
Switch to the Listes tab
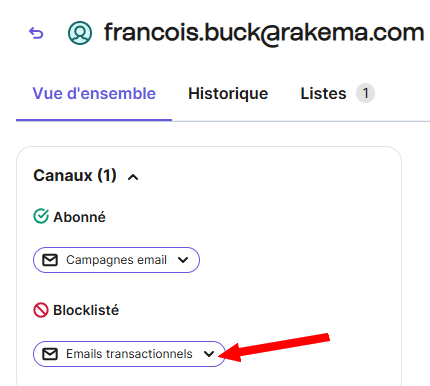(x=323, y=93)
